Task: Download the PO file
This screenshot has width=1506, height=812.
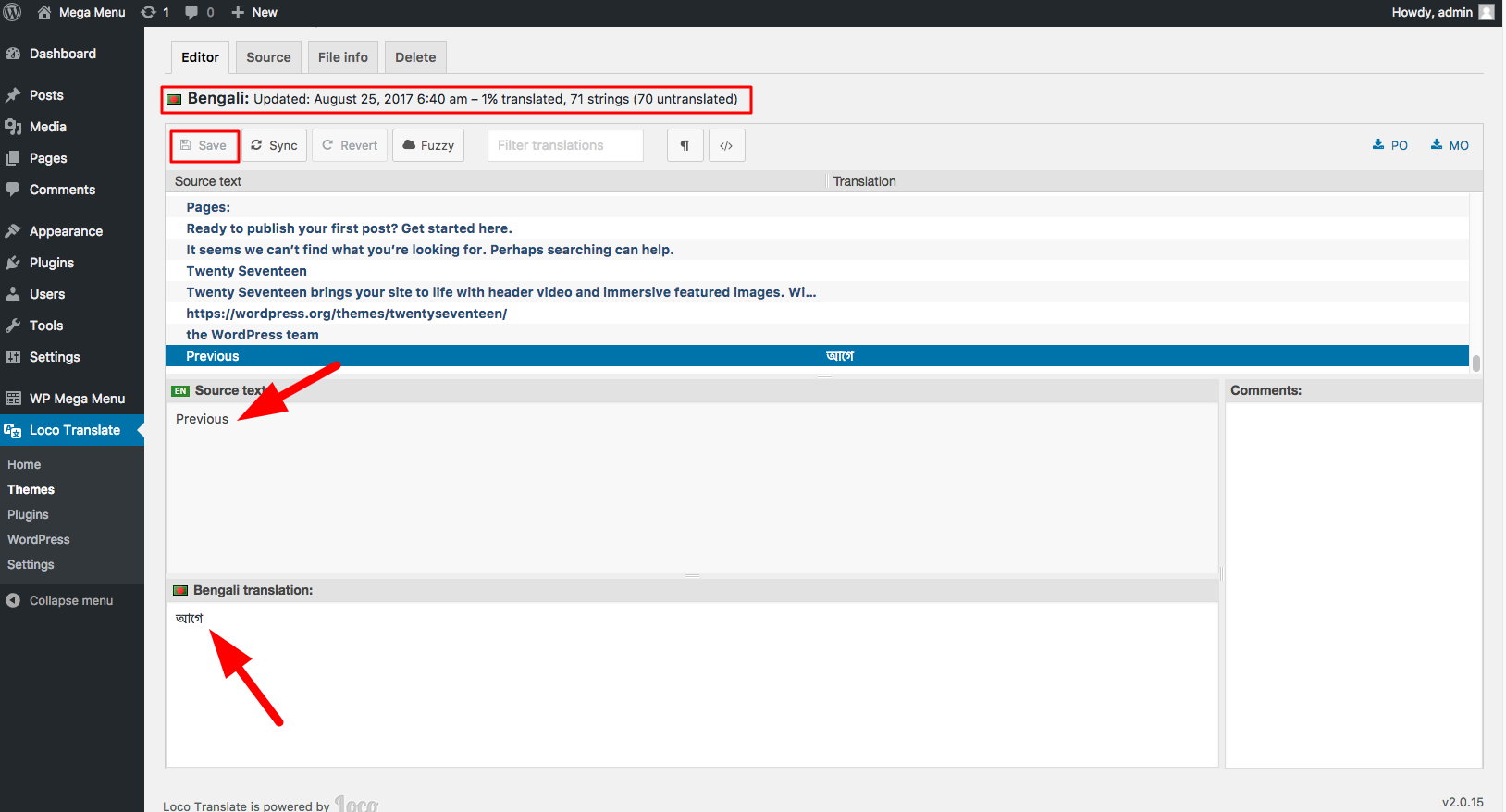Action: pyautogui.click(x=1390, y=145)
